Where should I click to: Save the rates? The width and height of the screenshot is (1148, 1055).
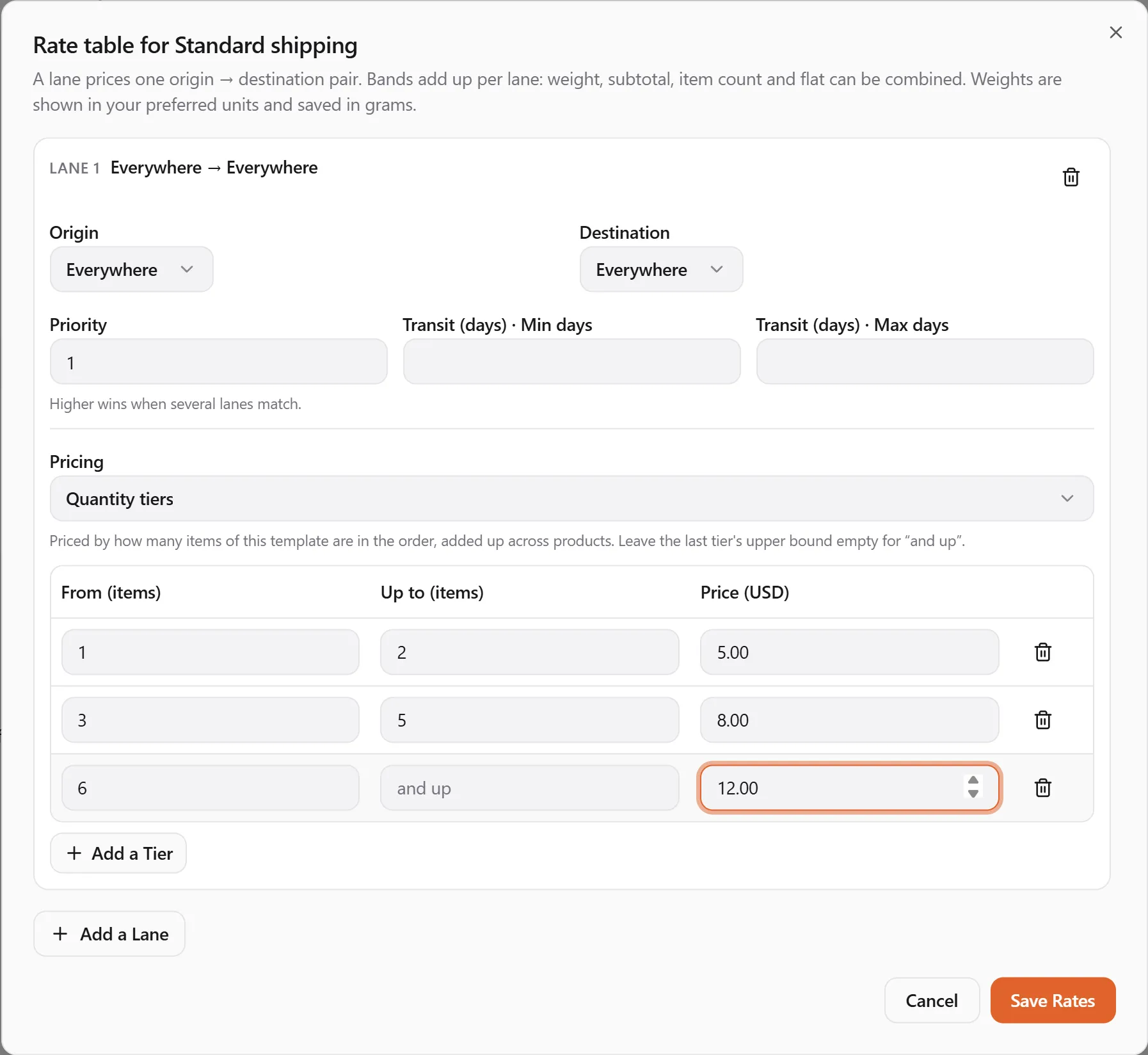(1053, 1001)
